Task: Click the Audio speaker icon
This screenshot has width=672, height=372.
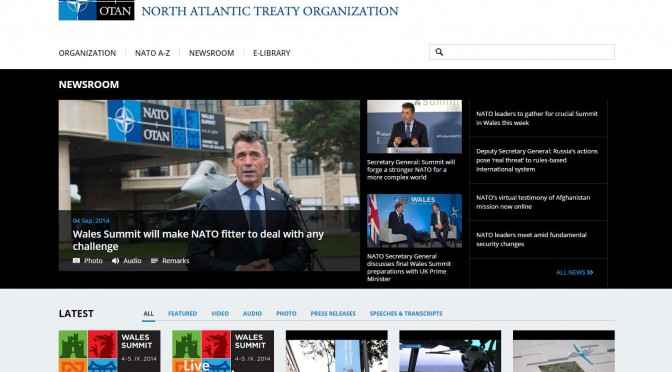Action: tap(115, 261)
